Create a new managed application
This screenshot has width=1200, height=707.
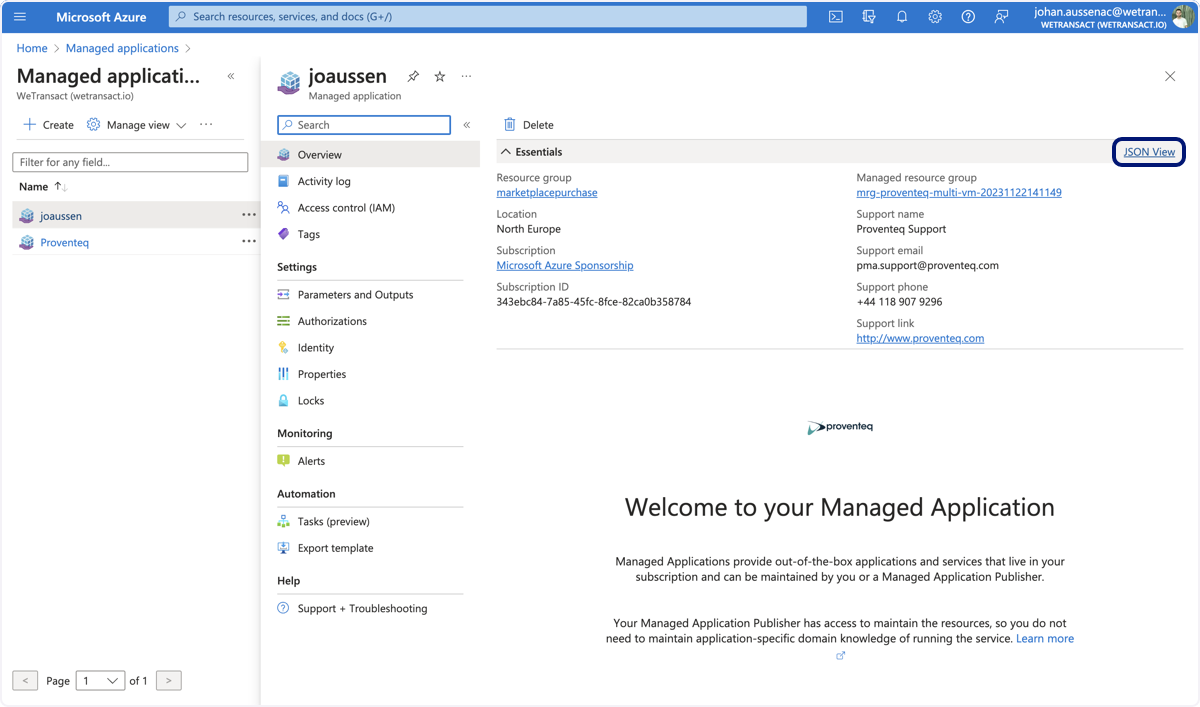(x=48, y=125)
